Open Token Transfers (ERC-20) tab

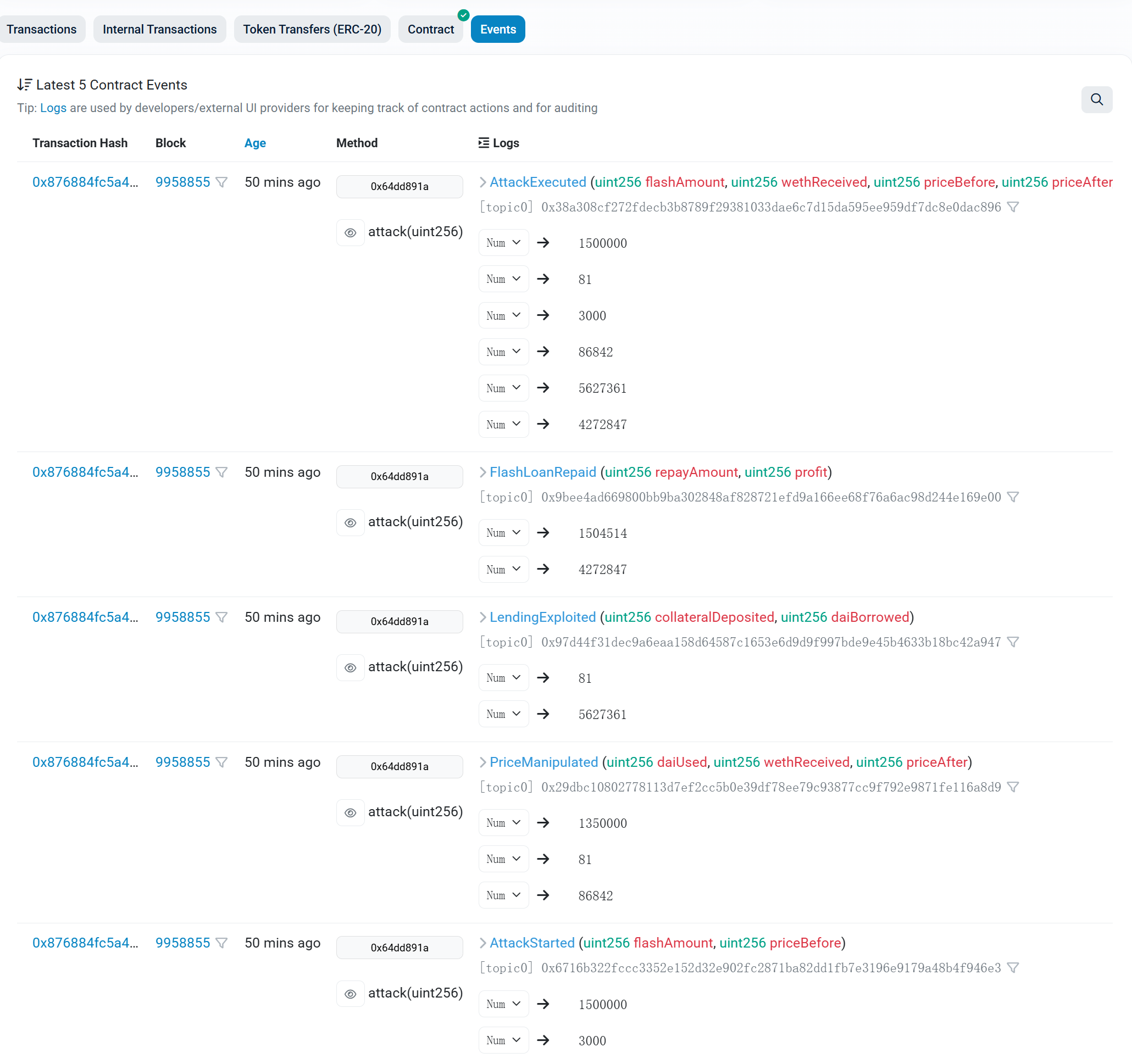click(x=312, y=29)
